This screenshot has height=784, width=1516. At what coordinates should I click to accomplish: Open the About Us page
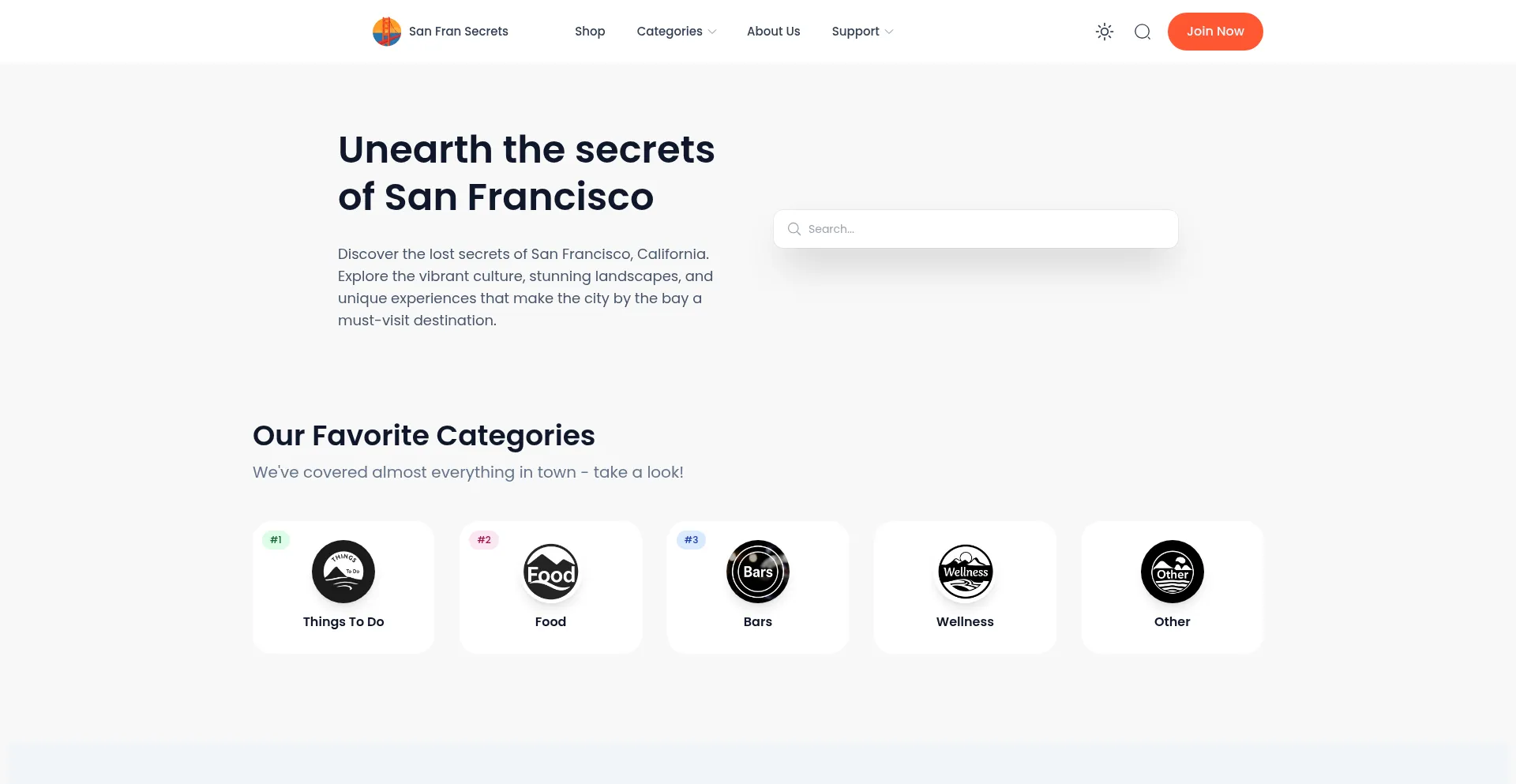774,32
